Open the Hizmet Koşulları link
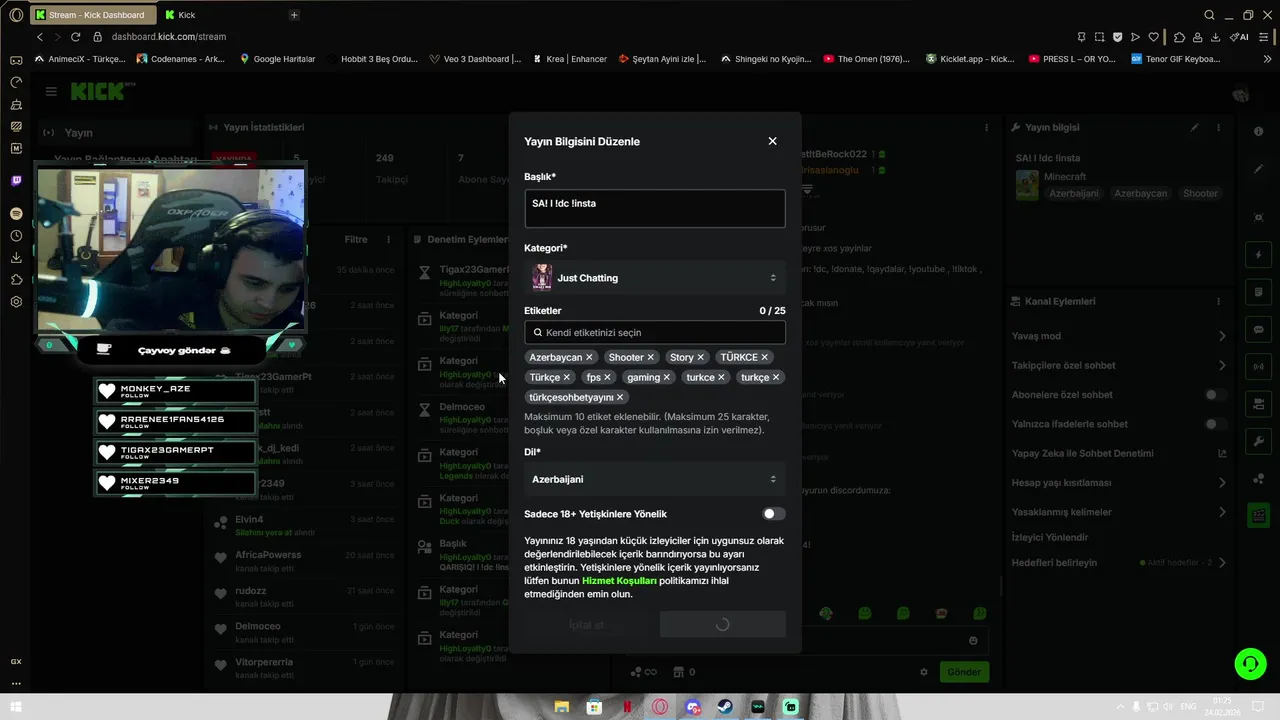Screen dimensions: 1280x720 [619, 580]
